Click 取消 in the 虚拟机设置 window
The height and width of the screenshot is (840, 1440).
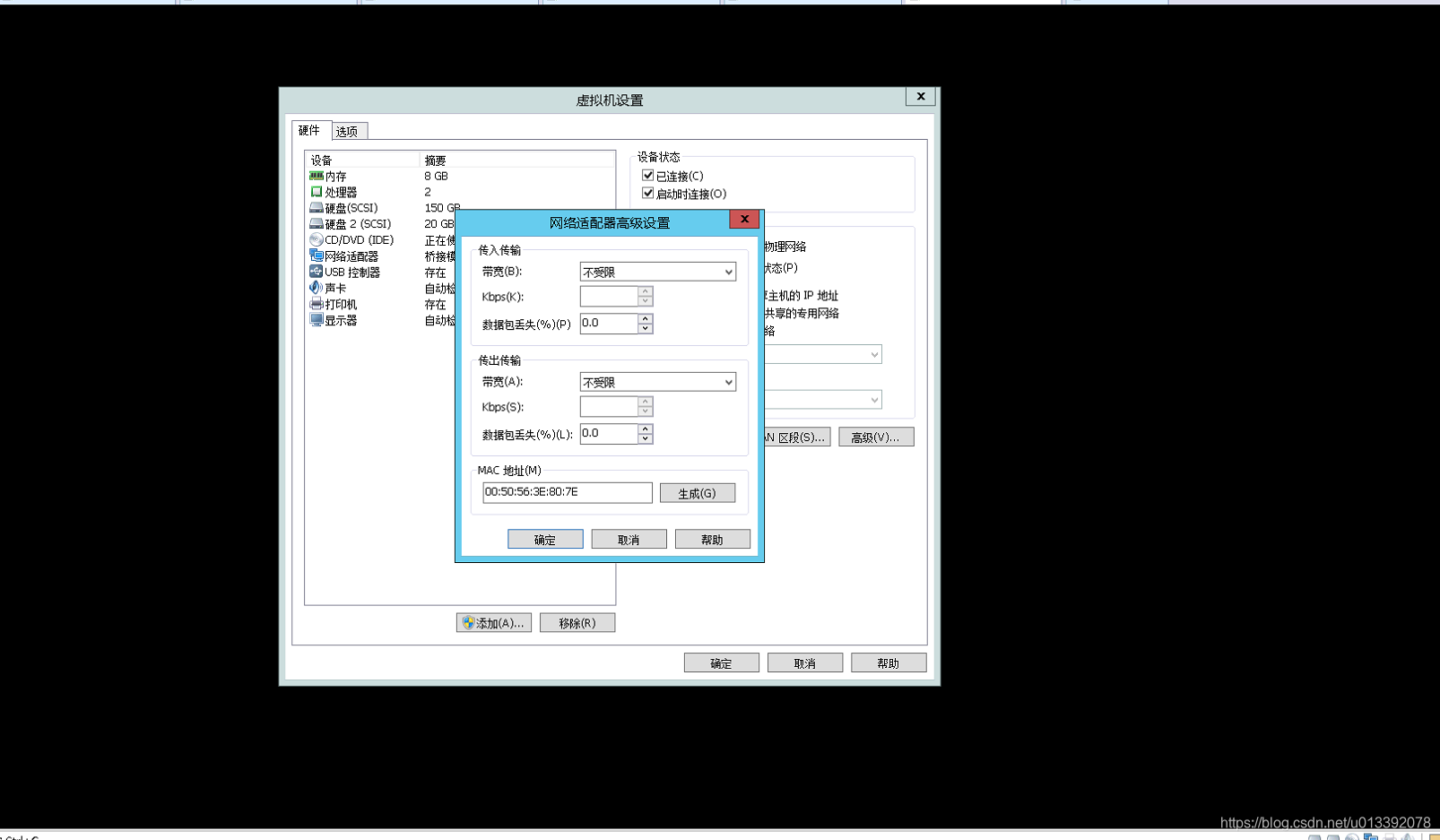pos(805,662)
